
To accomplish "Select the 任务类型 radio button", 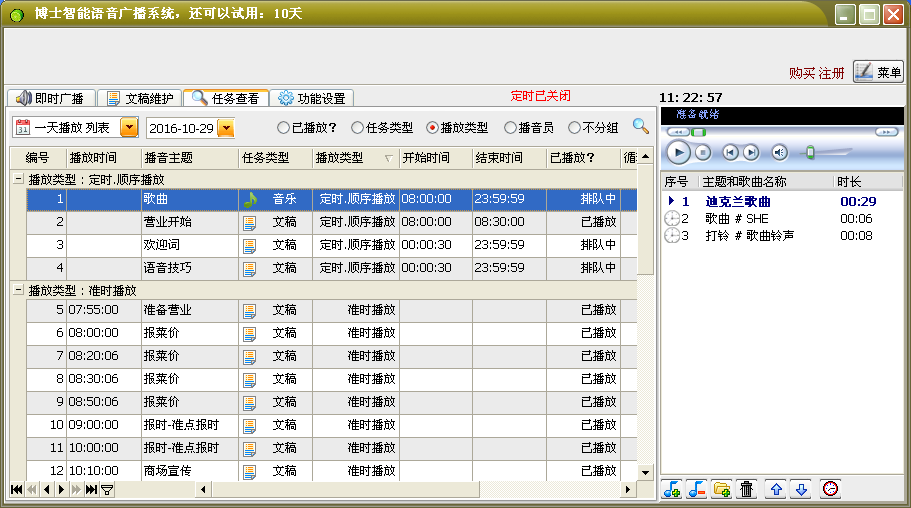I will tap(357, 127).
